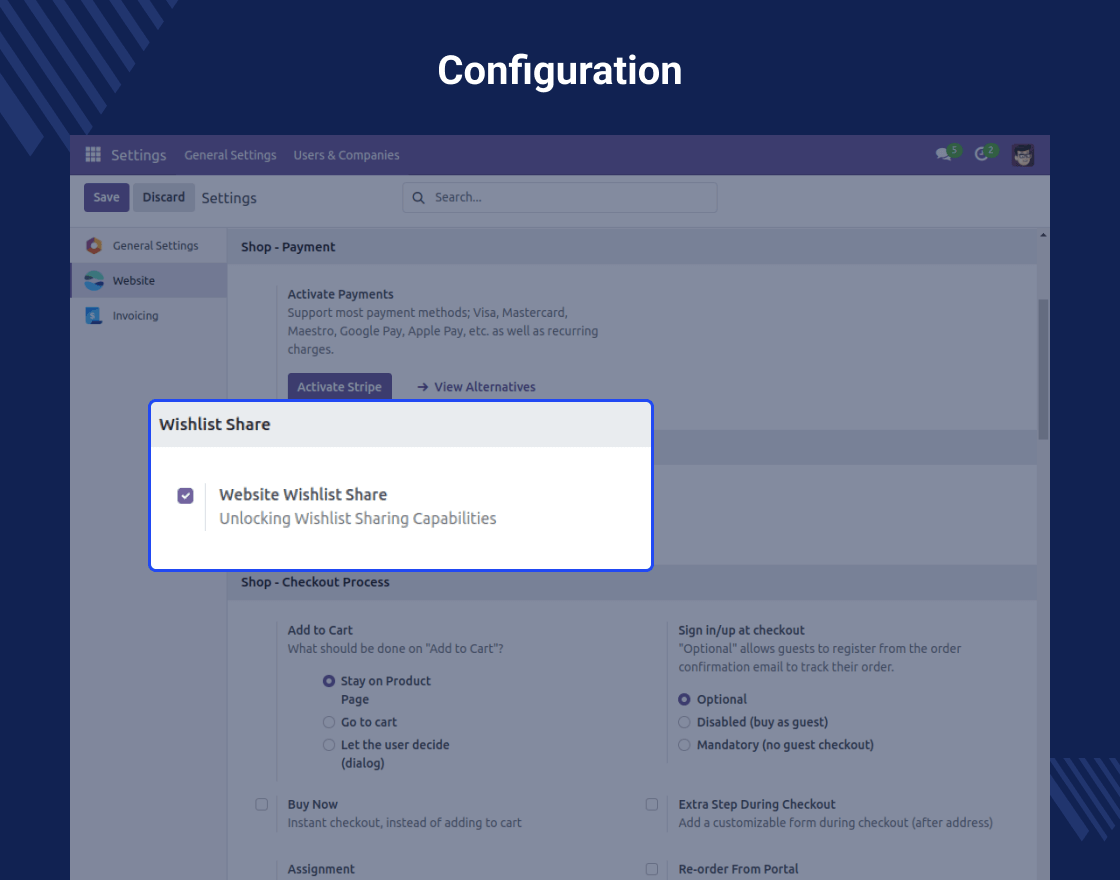This screenshot has height=880, width=1120.
Task: Click the Website globe icon
Action: coord(94,281)
